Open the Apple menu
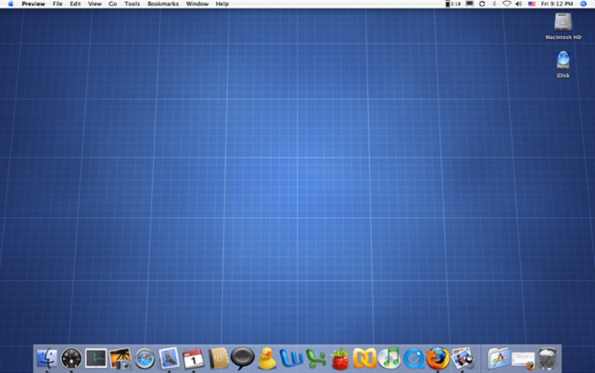This screenshot has height=373, width=595. coord(11,4)
